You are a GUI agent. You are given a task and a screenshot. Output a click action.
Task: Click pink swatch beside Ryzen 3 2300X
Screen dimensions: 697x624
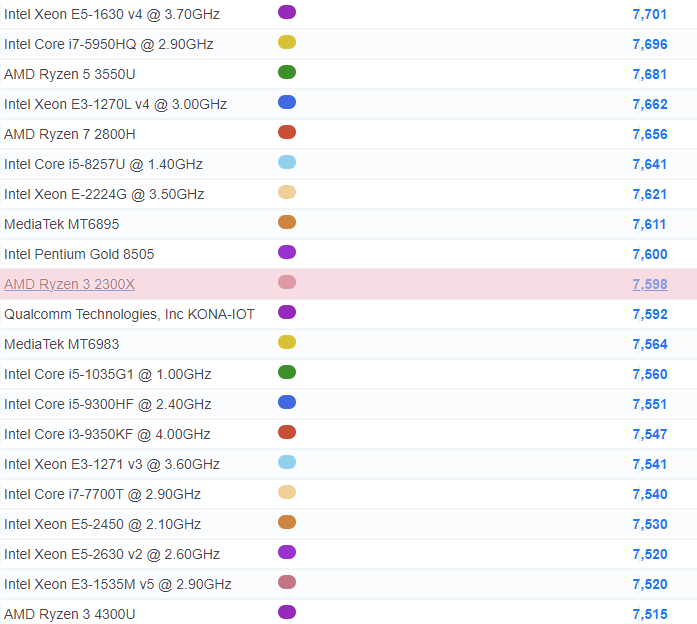287,282
